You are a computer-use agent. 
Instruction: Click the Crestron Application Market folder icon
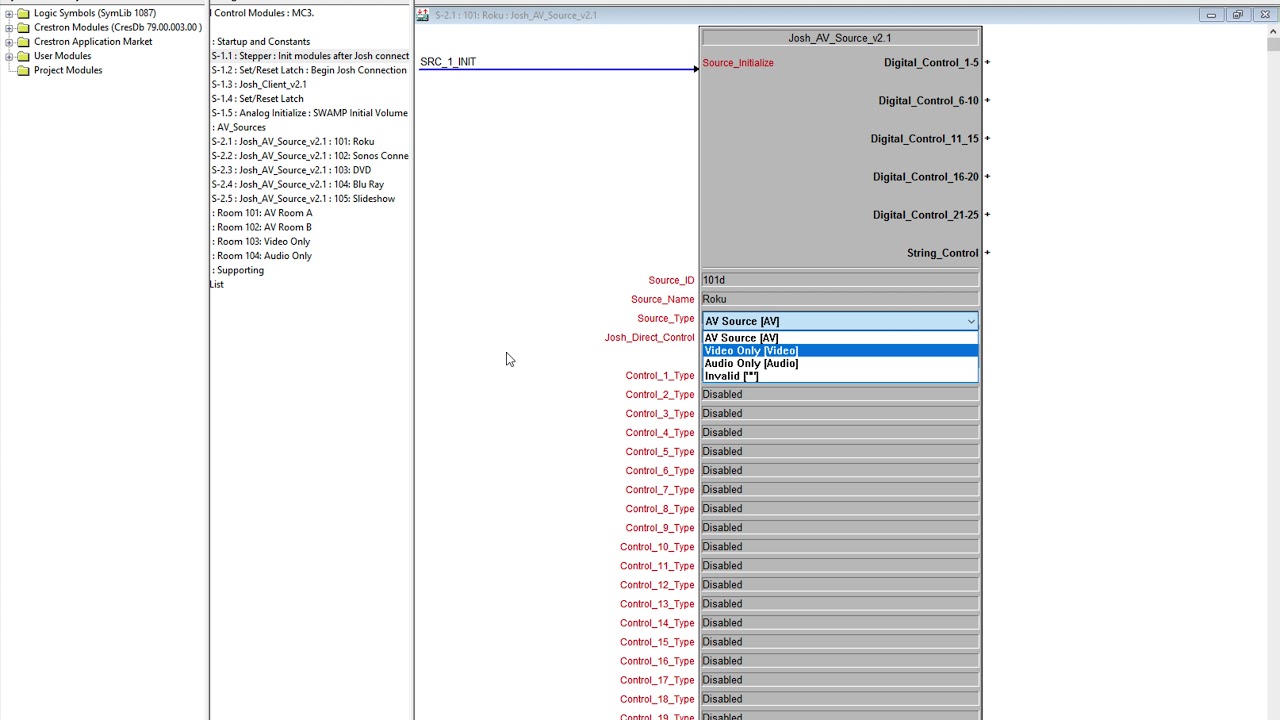click(23, 42)
